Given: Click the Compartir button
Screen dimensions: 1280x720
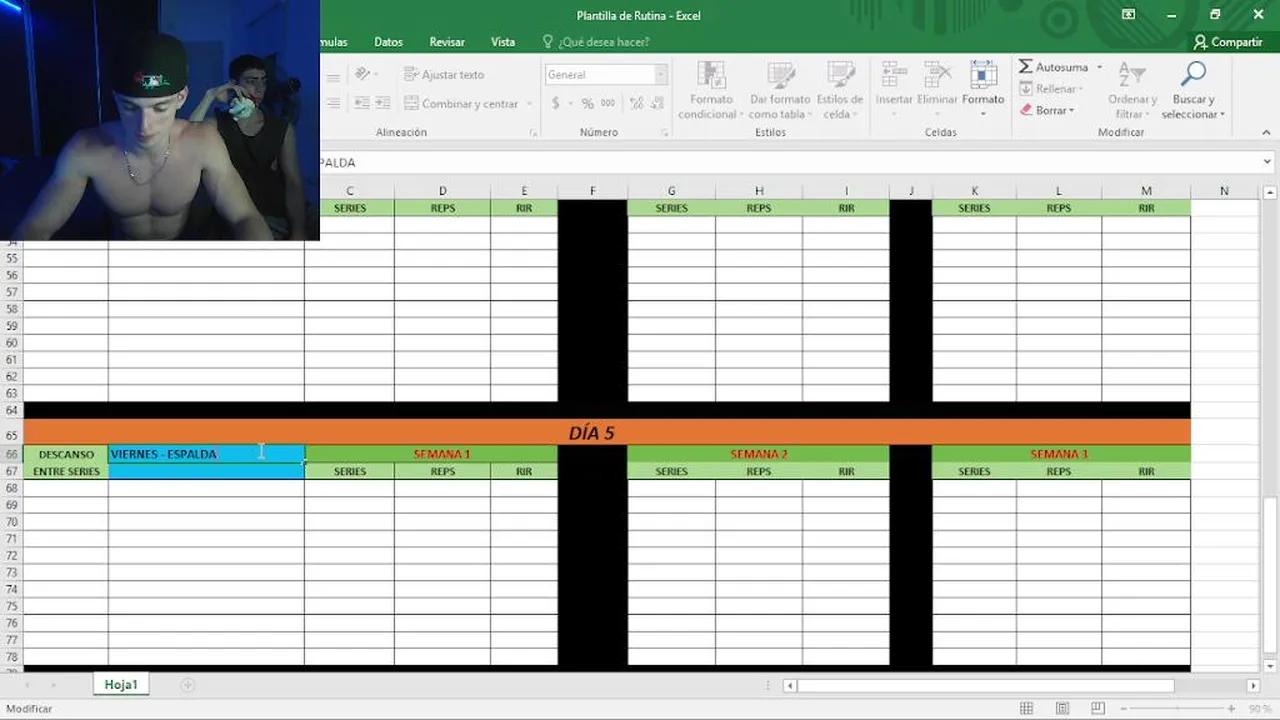Looking at the screenshot, I should [1229, 42].
